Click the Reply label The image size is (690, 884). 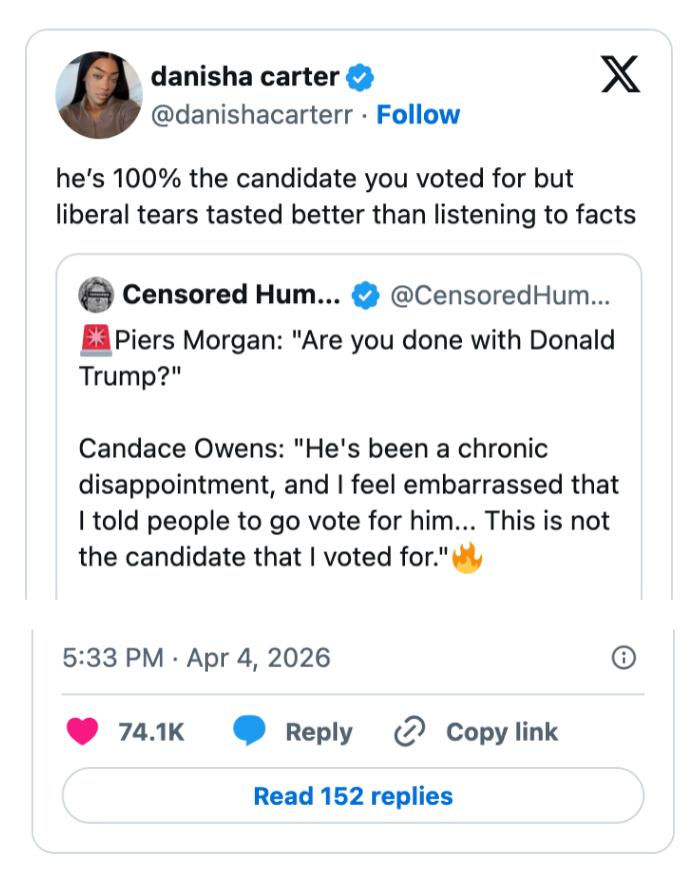click(318, 732)
